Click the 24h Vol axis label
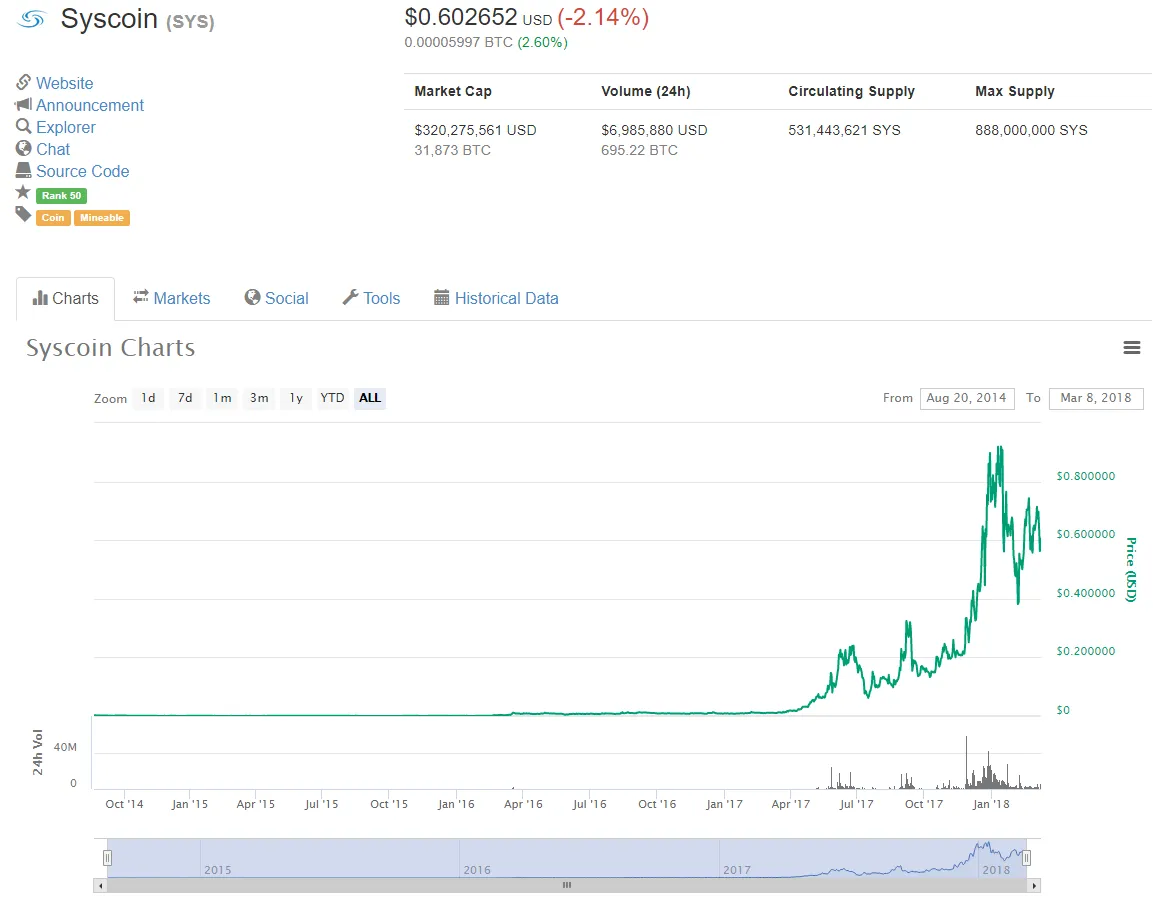The height and width of the screenshot is (901, 1153). point(38,752)
